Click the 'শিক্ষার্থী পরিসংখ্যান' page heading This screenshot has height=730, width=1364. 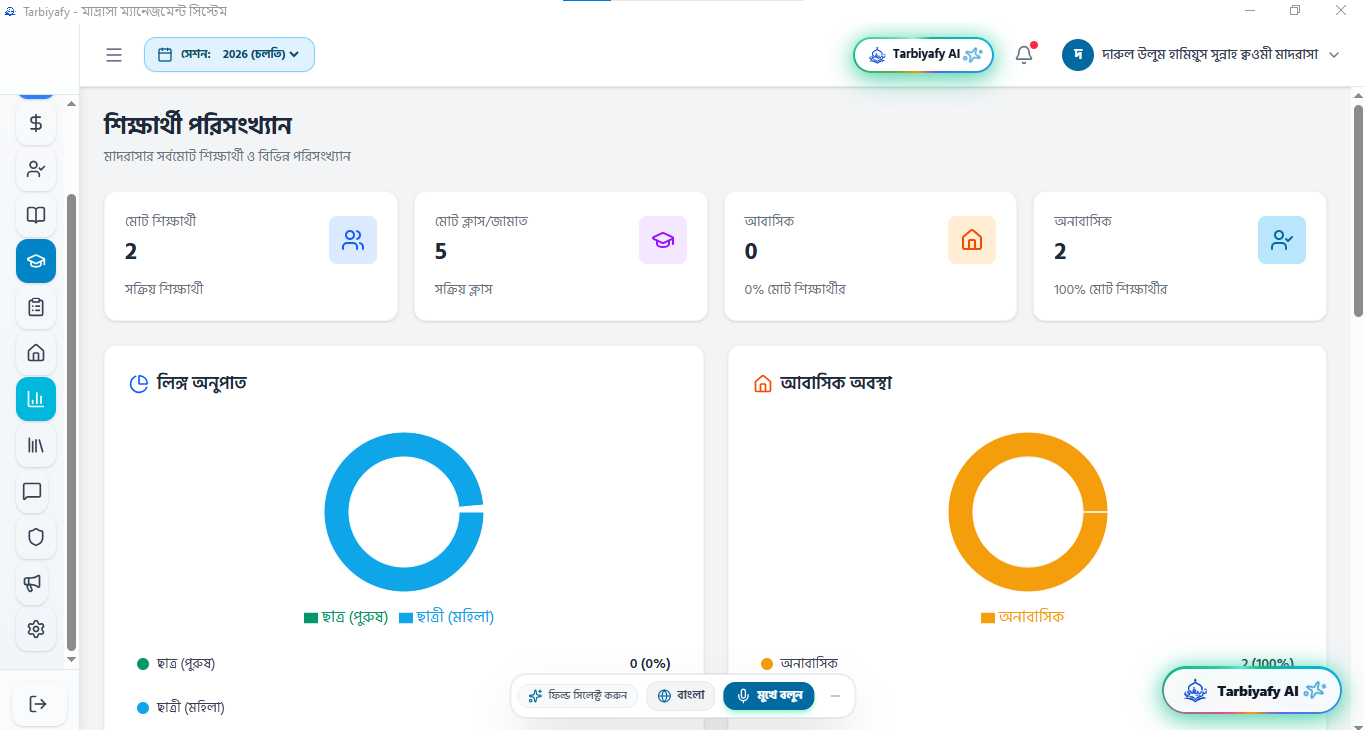(198, 125)
